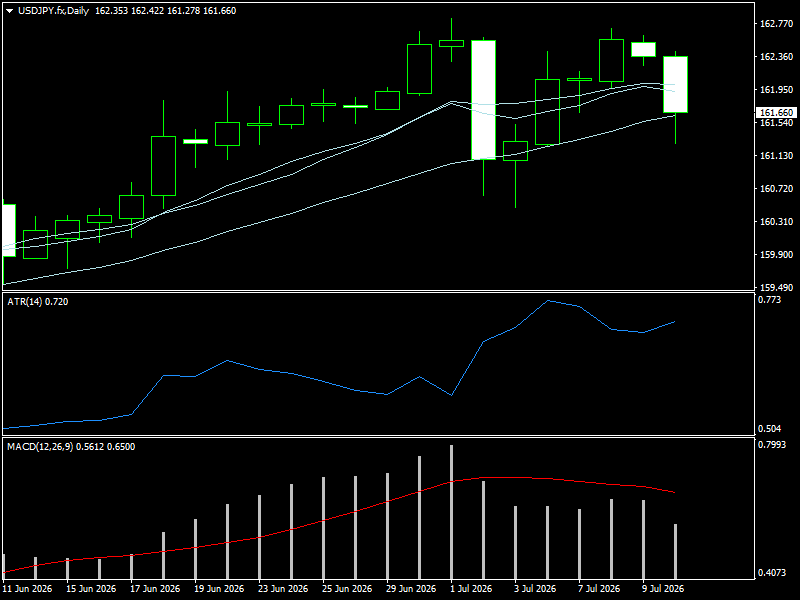The width and height of the screenshot is (800, 600).
Task: Click the 11 Jun 2026 date label
Action: pyautogui.click(x=27, y=588)
